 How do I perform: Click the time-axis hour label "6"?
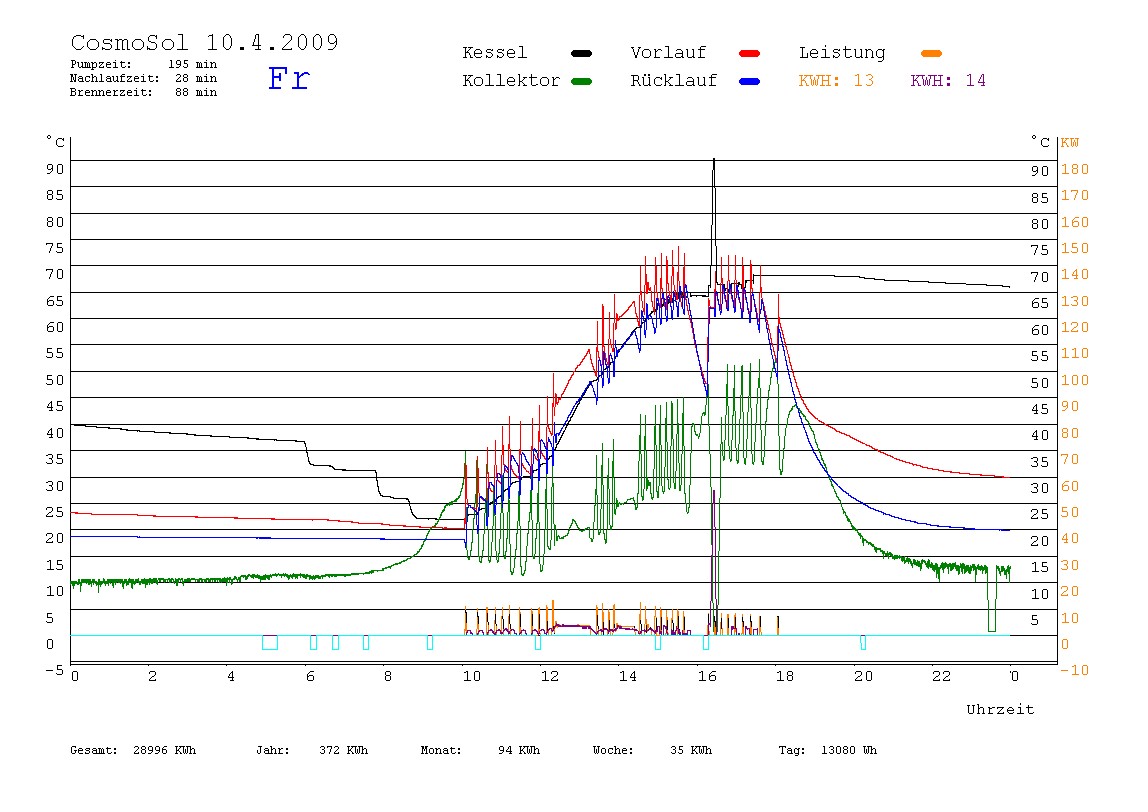(310, 676)
